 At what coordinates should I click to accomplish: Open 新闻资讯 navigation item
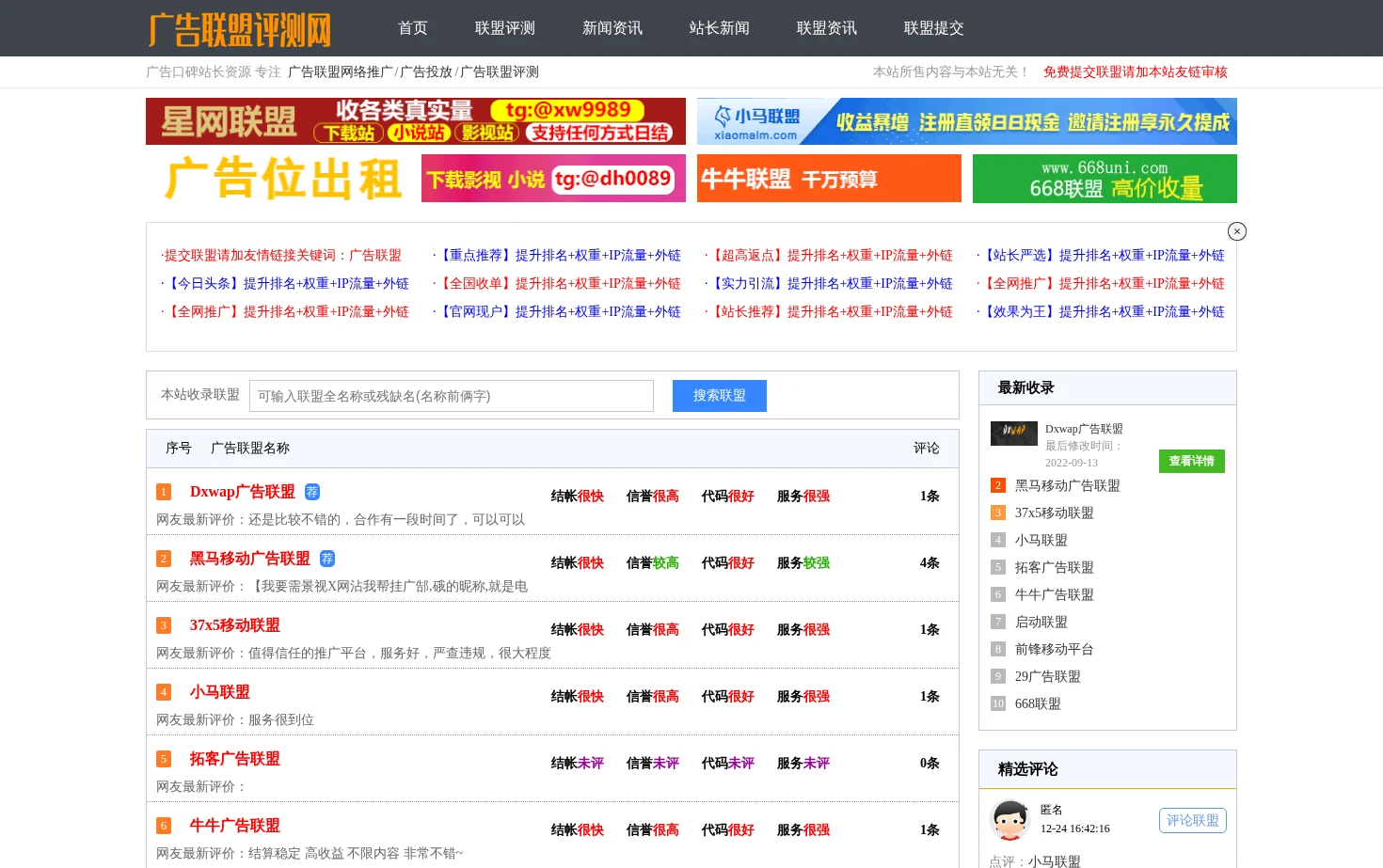612,28
